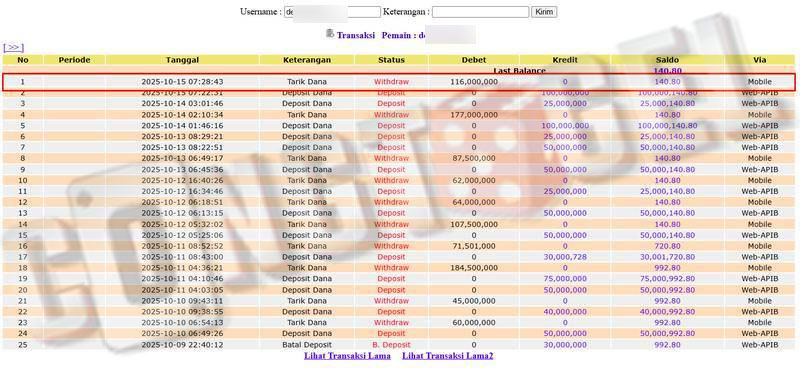Click the Transaksi heading link

pos(356,35)
